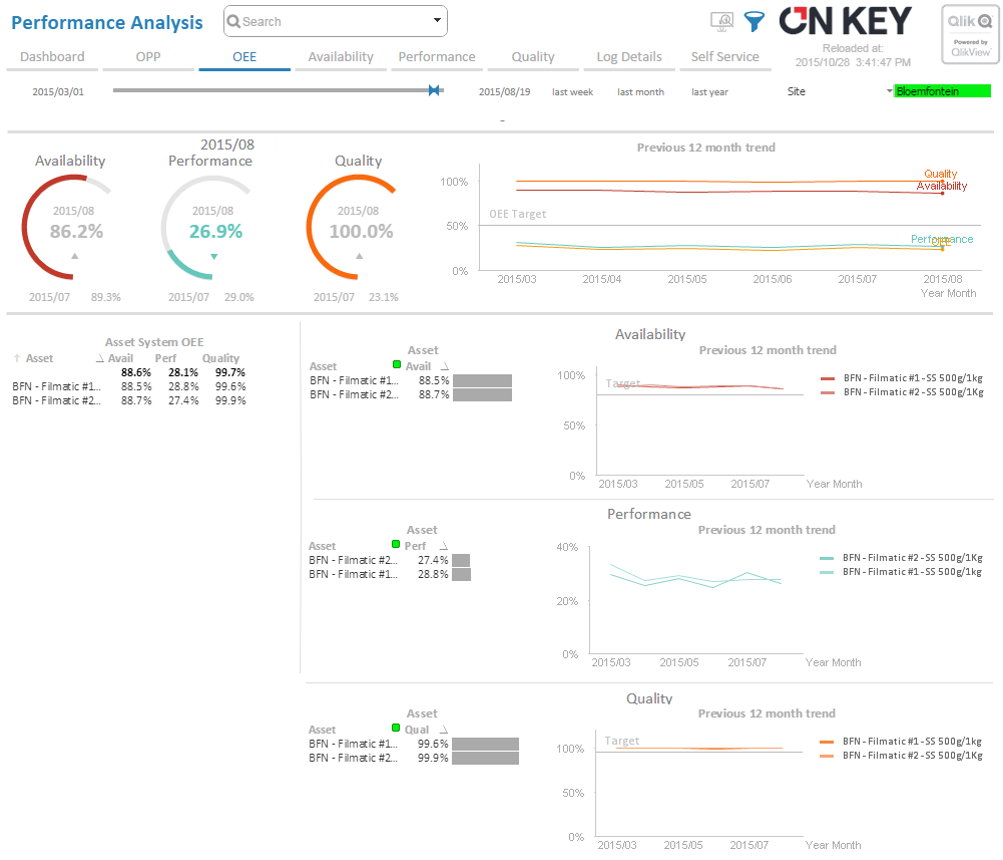
Task: Open the Search box dropdown arrow
Action: pyautogui.click(x=438, y=20)
